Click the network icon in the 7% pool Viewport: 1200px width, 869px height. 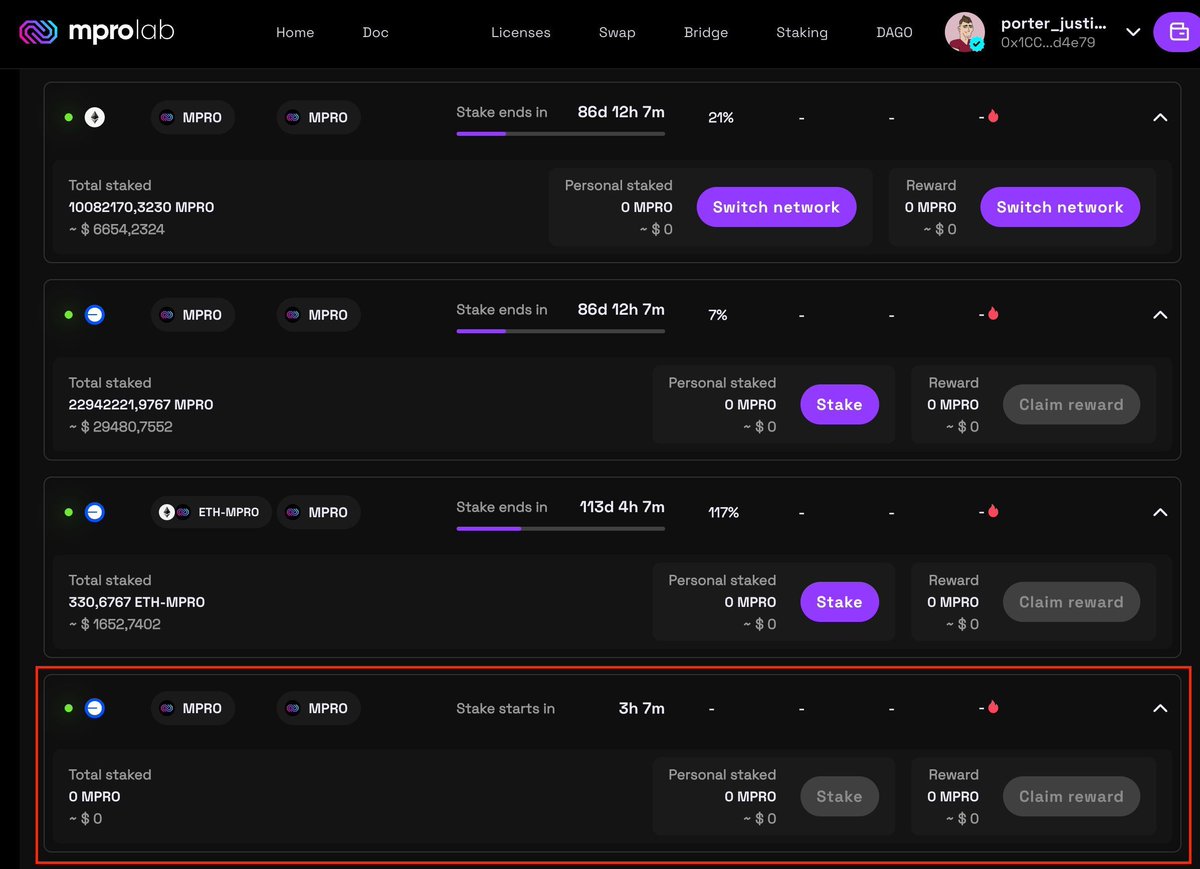(94, 315)
